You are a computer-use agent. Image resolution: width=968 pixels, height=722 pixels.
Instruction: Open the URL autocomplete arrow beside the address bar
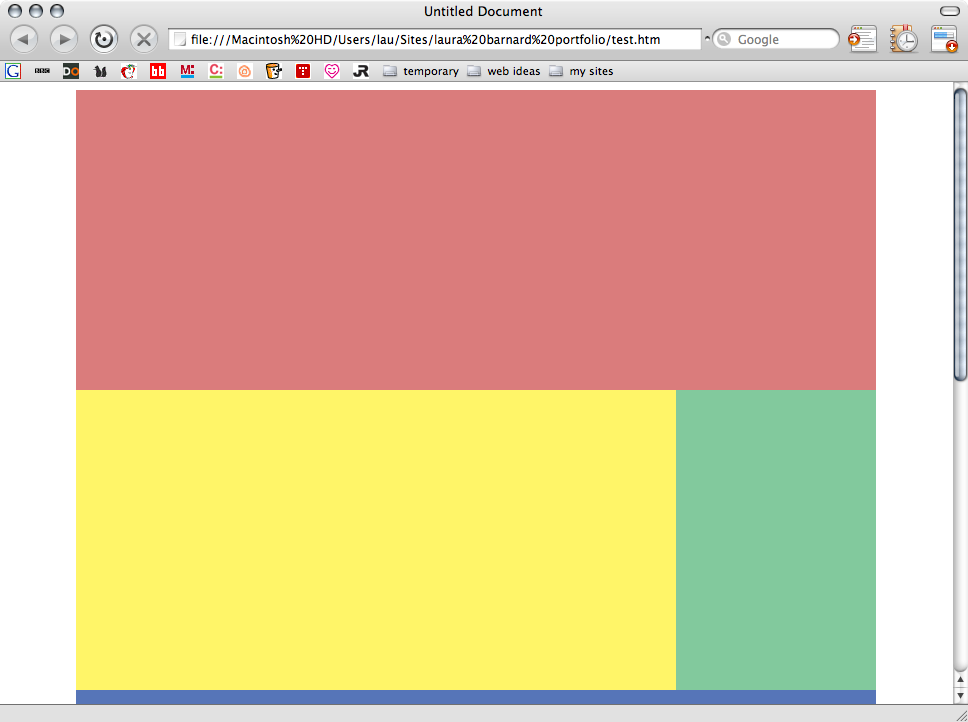(x=707, y=39)
